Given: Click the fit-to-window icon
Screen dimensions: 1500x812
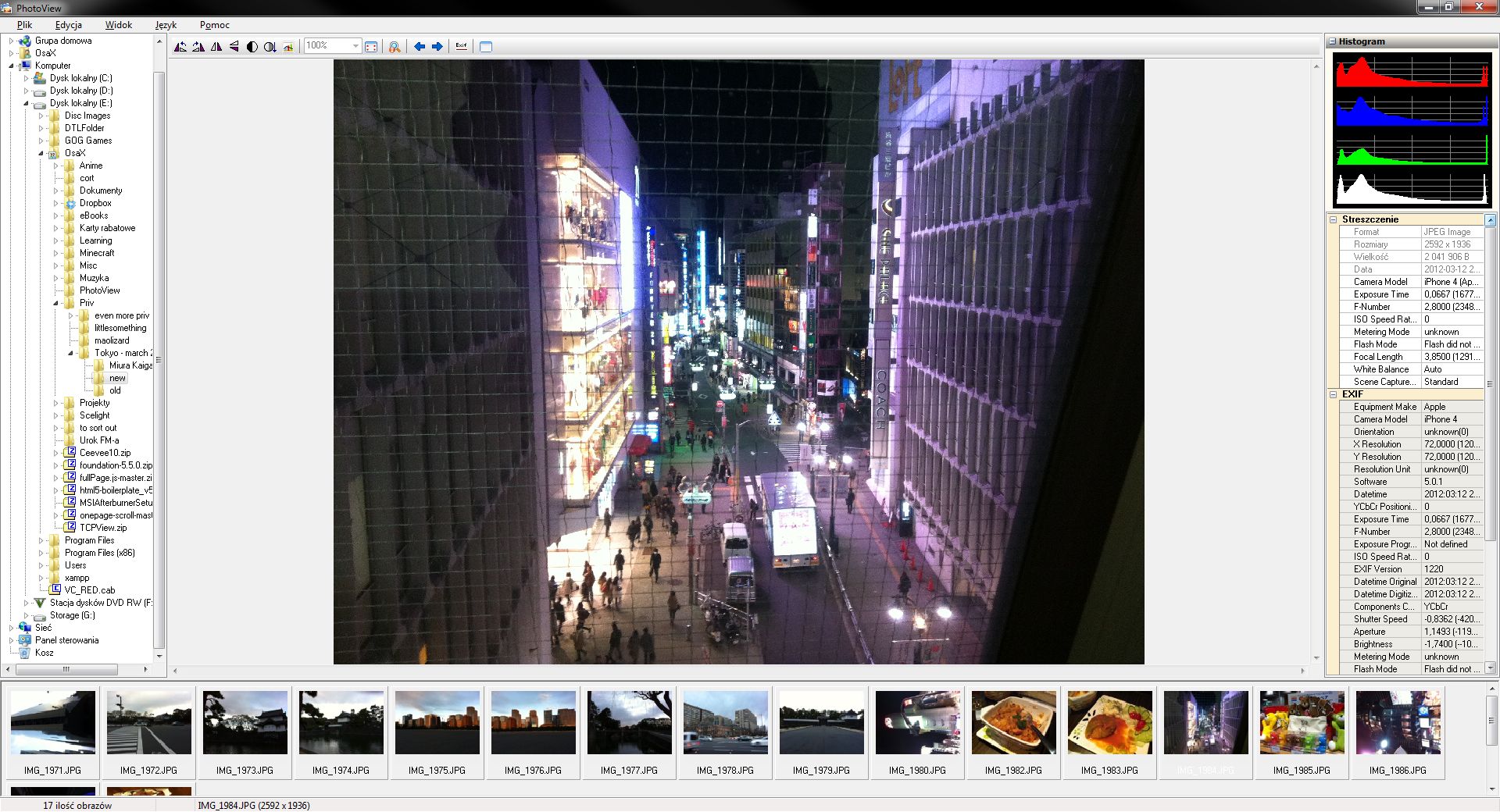Looking at the screenshot, I should (370, 47).
